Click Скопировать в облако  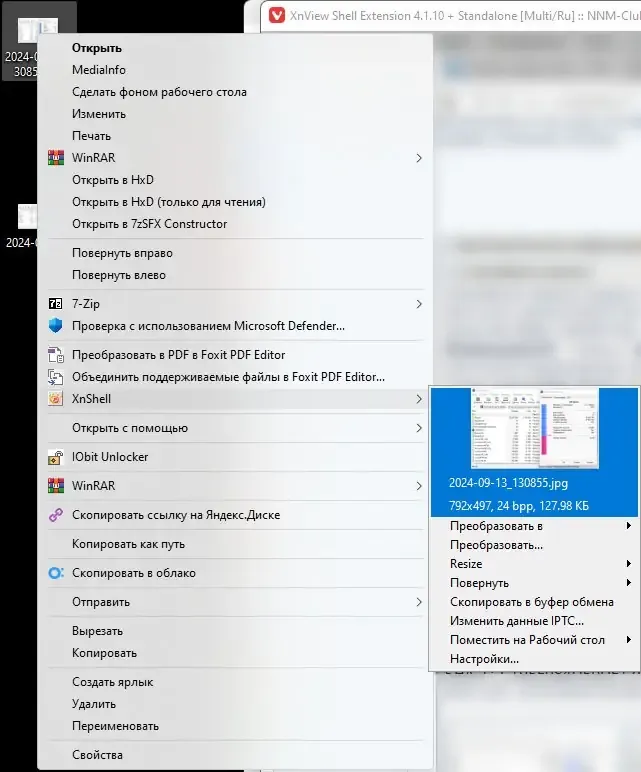(235, 573)
